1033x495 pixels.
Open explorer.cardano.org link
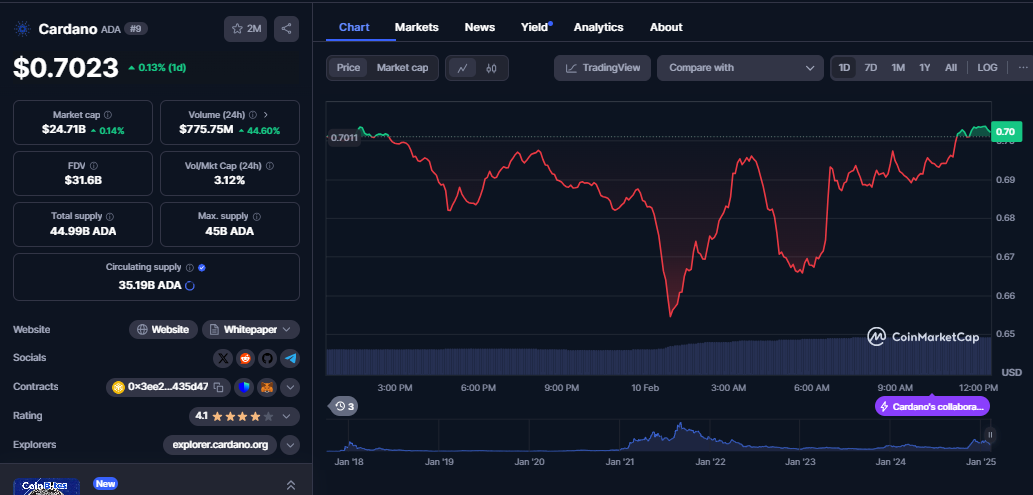(x=220, y=445)
